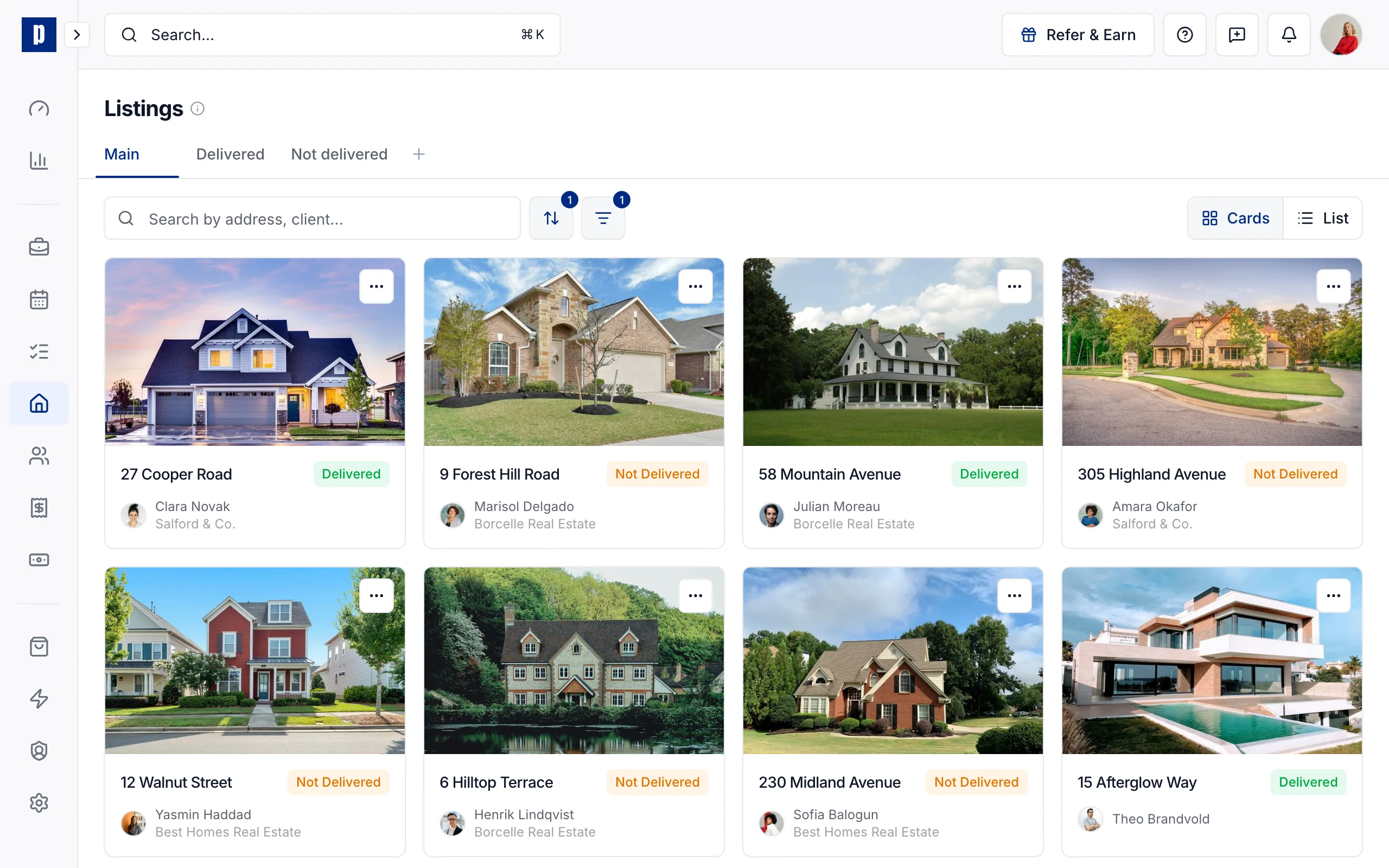Click the Delivered badge on 27 Cooper Road
Screen dimensions: 1389x868
351,474
